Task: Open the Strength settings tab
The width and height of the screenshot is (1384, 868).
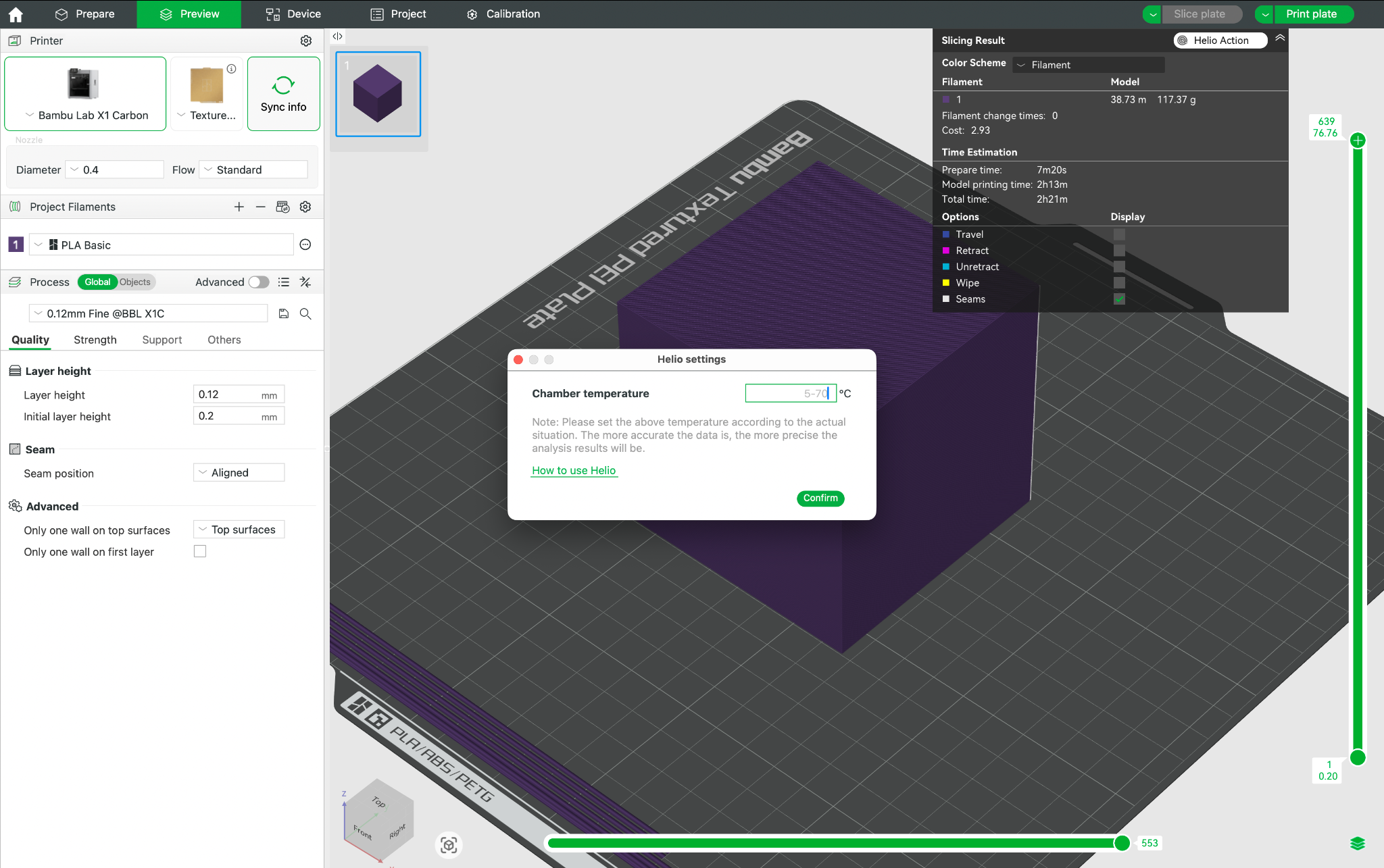Action: click(95, 340)
